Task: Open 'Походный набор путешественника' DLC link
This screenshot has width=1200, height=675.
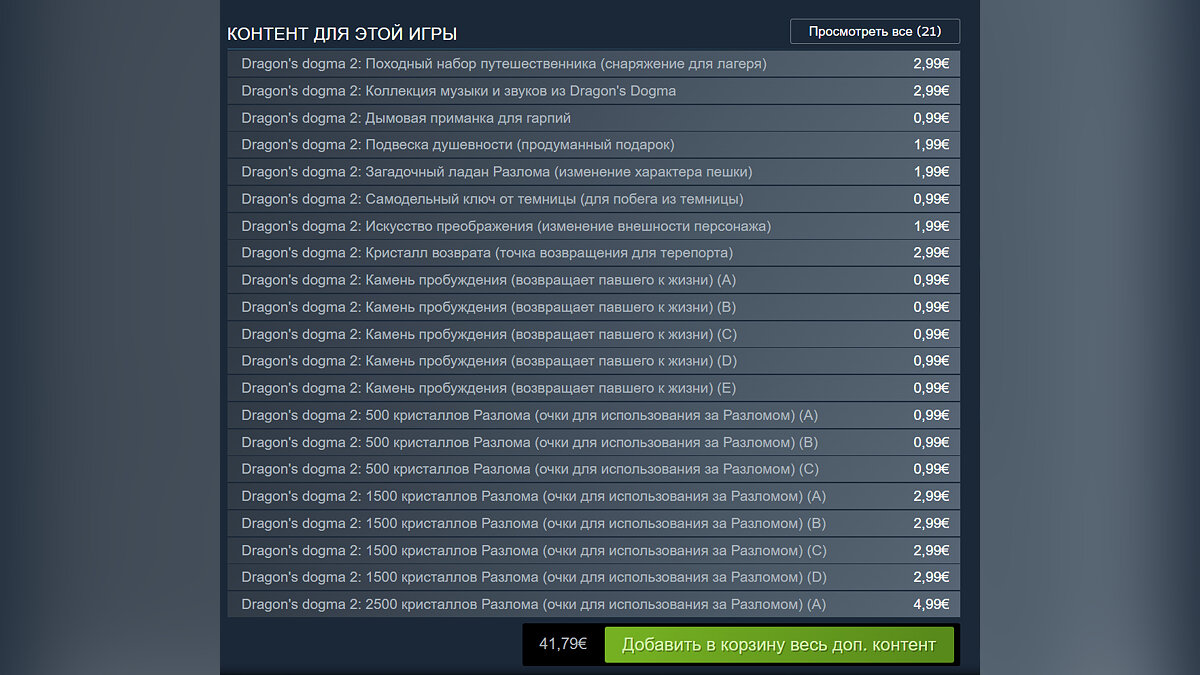Action: tap(504, 64)
